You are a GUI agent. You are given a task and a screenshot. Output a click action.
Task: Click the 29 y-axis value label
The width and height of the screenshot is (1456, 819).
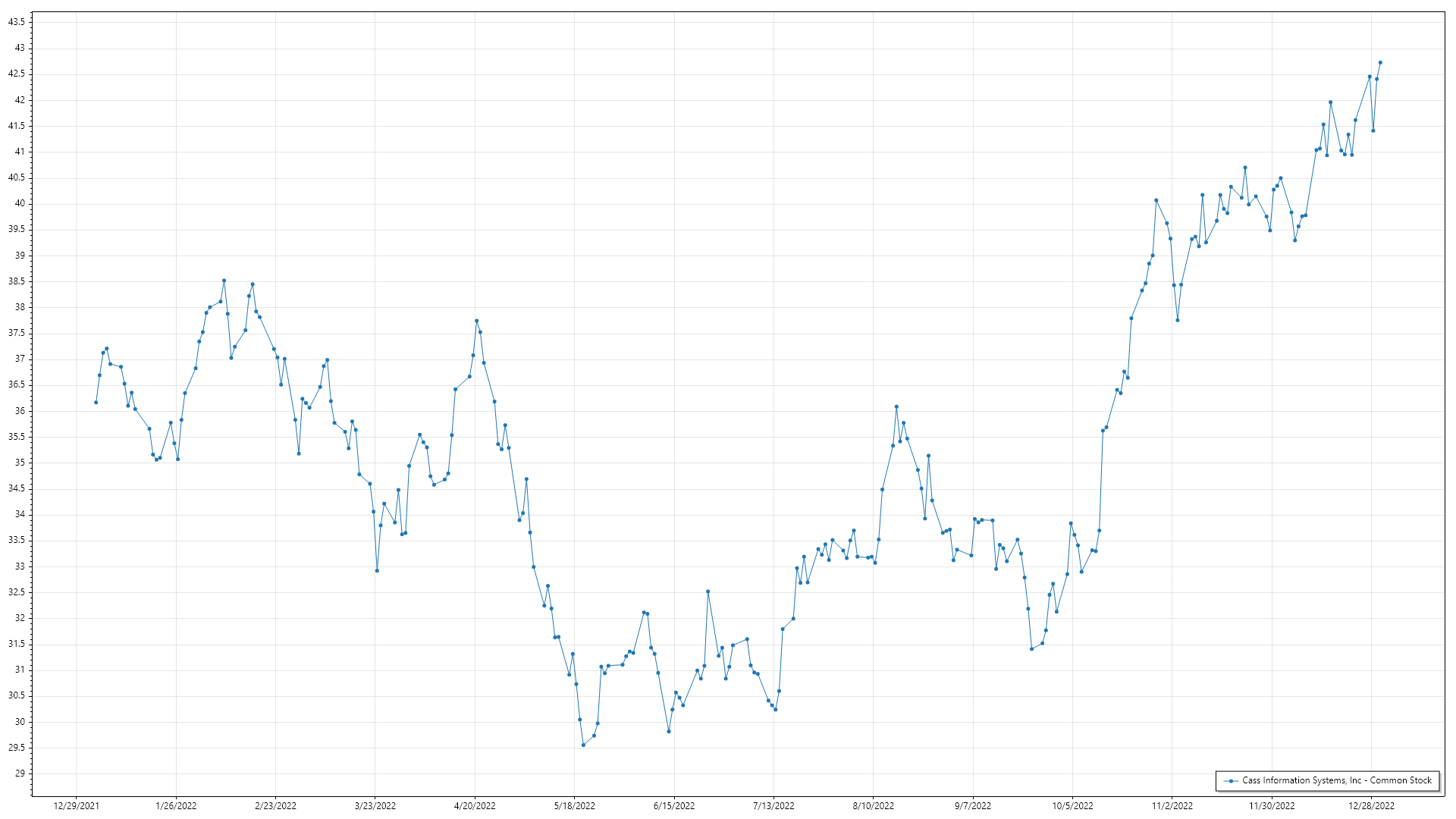[20, 773]
